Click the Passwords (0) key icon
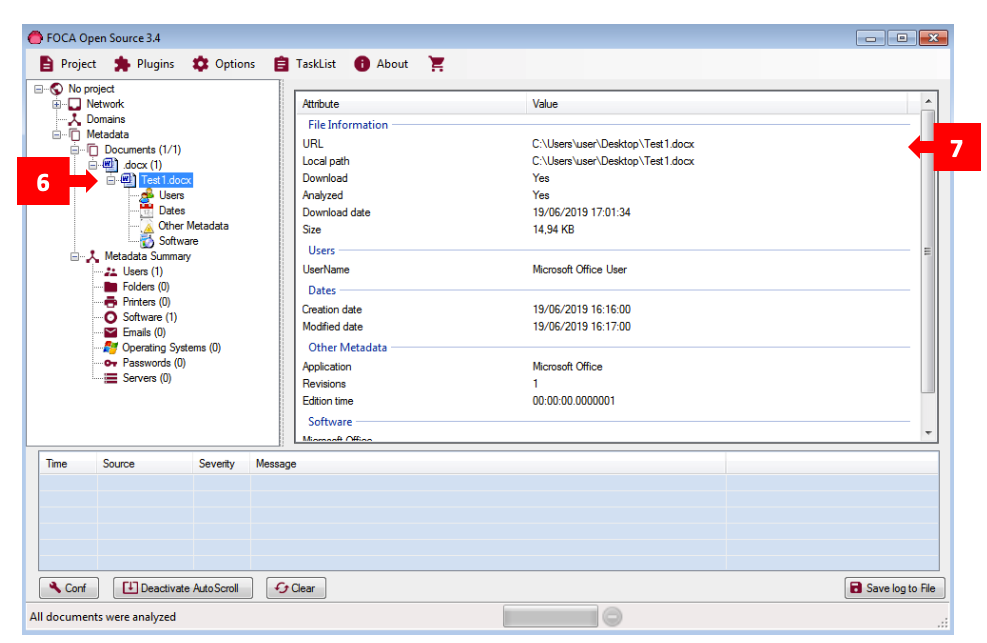The height and width of the screenshot is (643, 987). coord(111,363)
